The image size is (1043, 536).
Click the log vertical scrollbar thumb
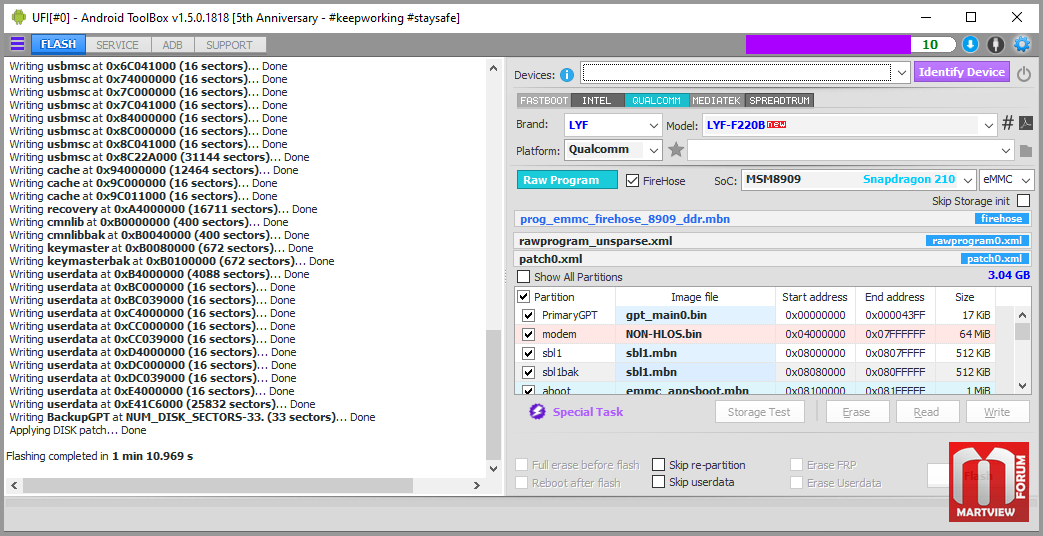[493, 393]
